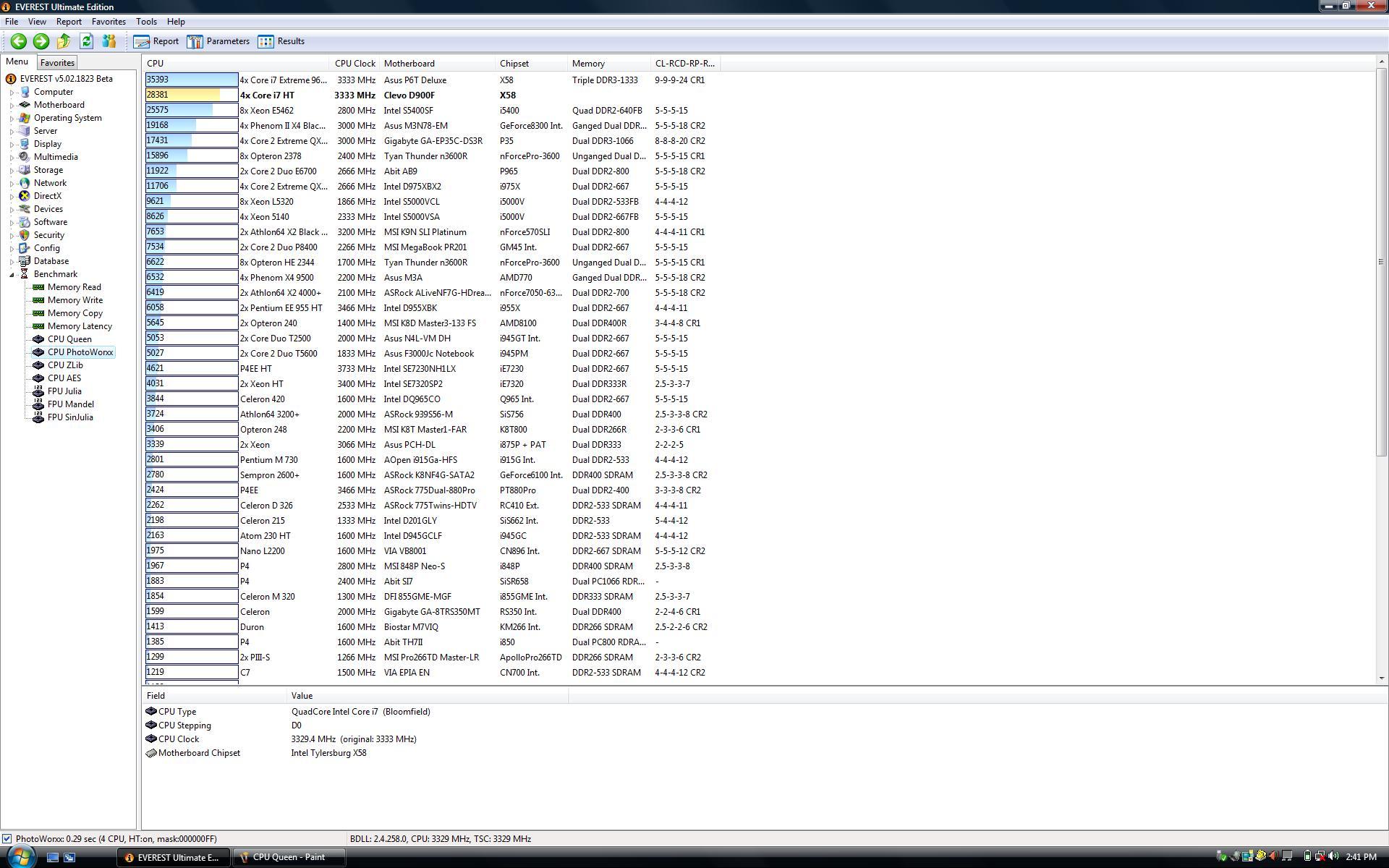Sort by the Chipset column header

pyautogui.click(x=532, y=64)
